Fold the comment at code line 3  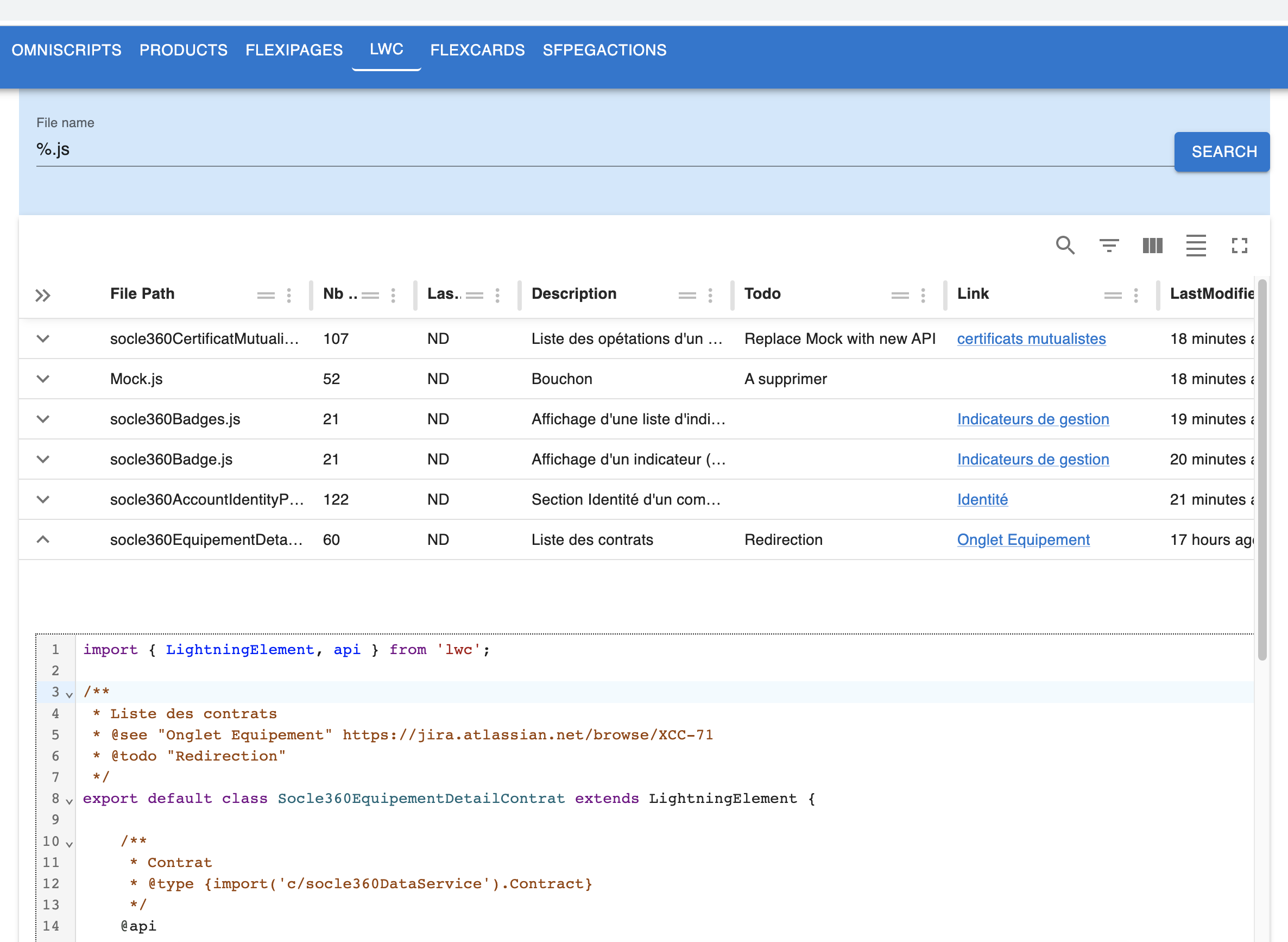pyautogui.click(x=69, y=694)
